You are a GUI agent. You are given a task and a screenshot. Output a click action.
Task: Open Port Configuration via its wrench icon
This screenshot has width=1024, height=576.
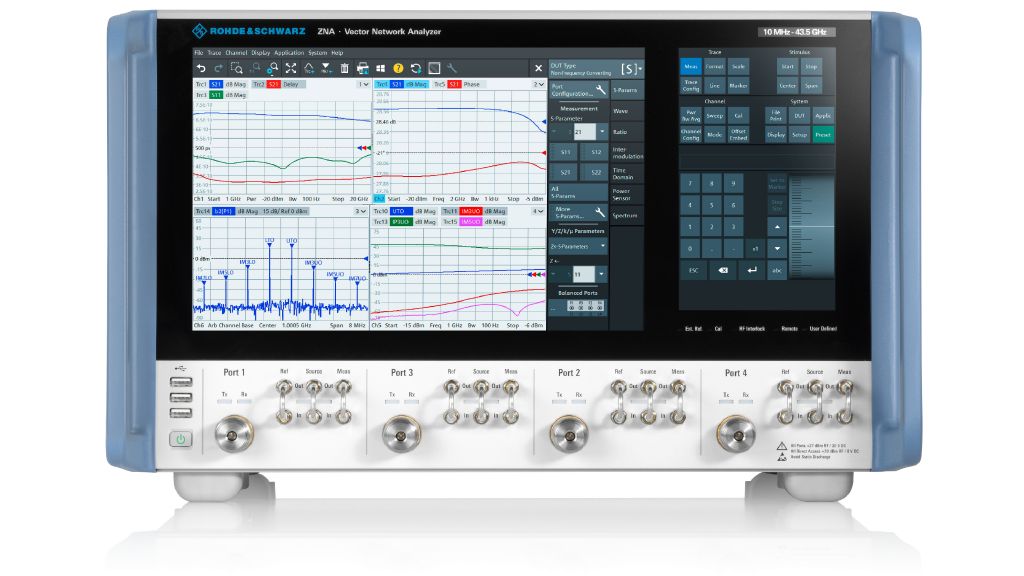click(600, 88)
